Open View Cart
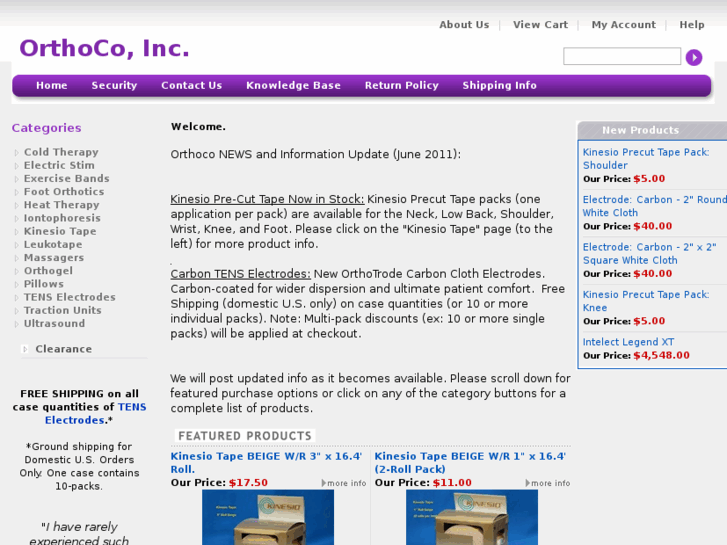The width and height of the screenshot is (727, 545). coord(540,25)
